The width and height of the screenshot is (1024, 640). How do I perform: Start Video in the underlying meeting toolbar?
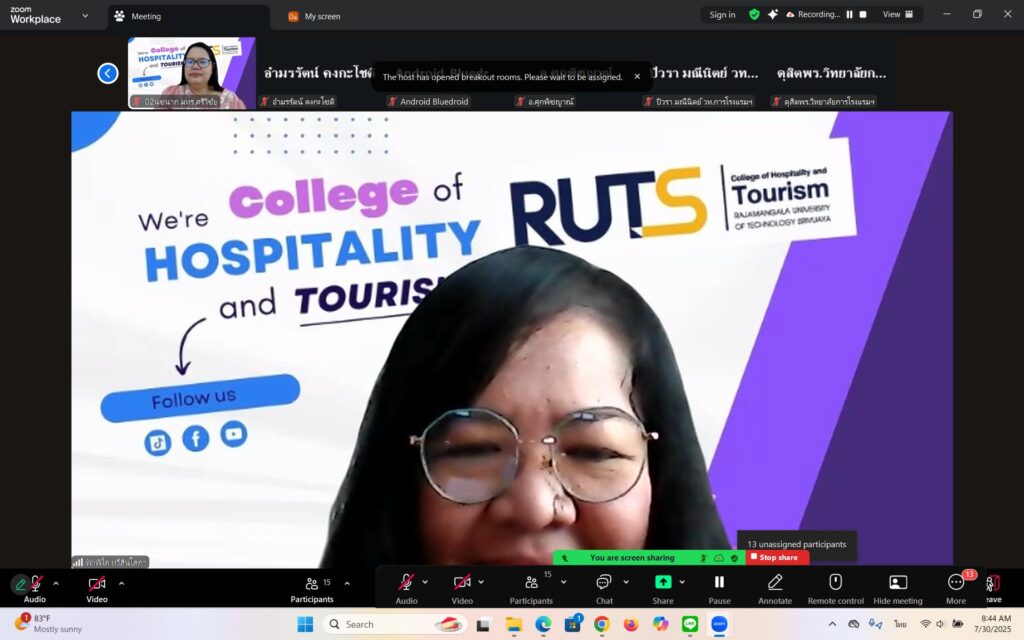97,587
